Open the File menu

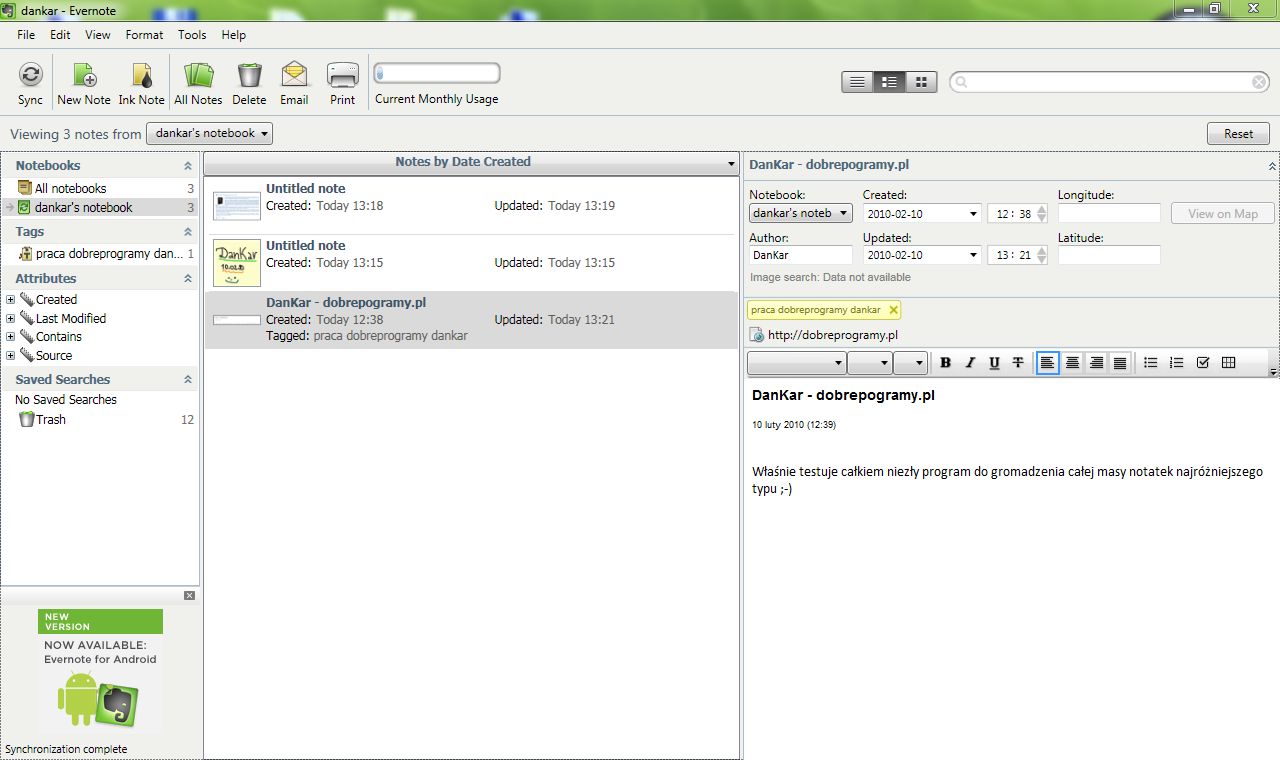(x=26, y=34)
